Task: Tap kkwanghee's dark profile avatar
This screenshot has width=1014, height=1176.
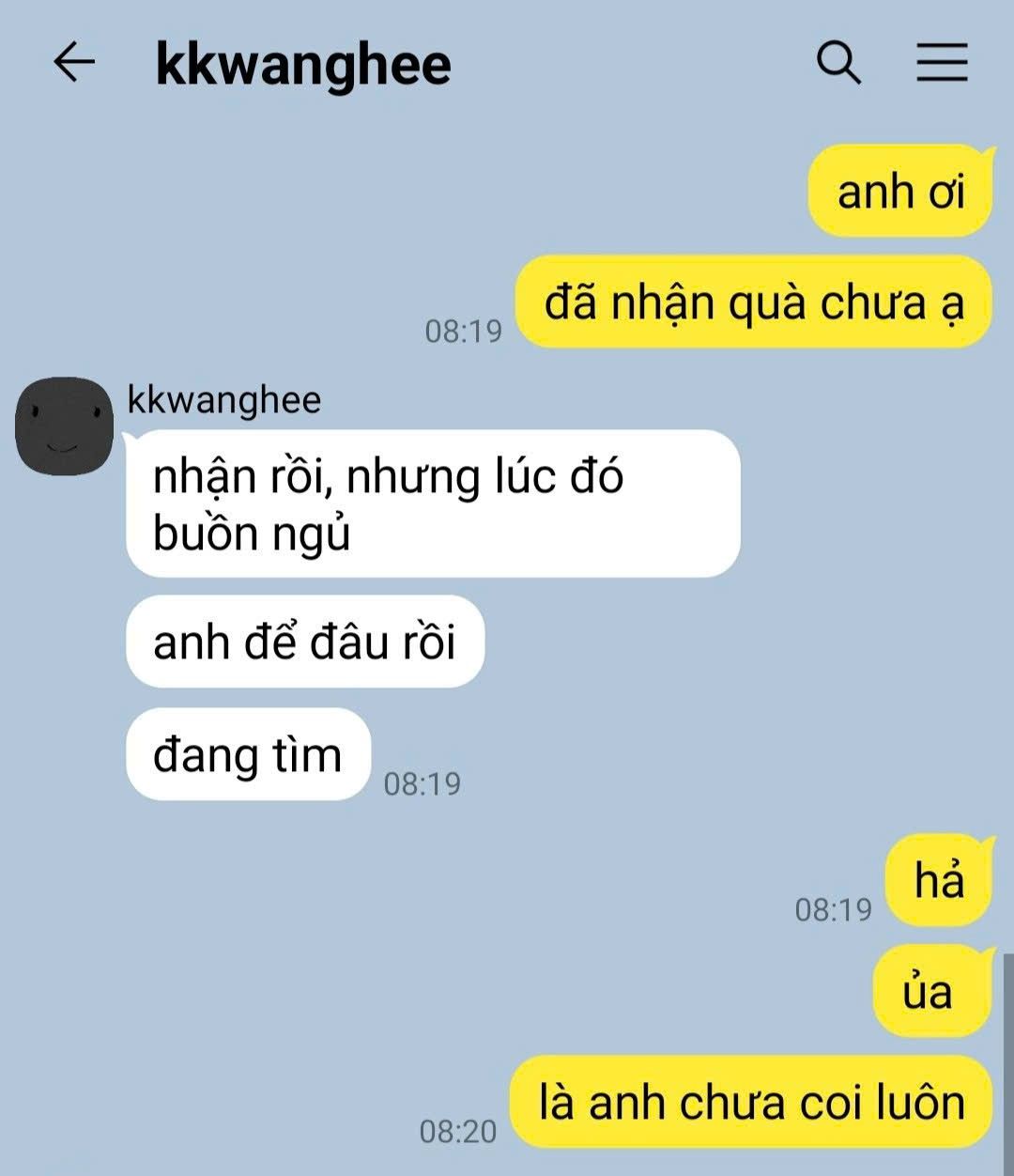Action: click(64, 426)
